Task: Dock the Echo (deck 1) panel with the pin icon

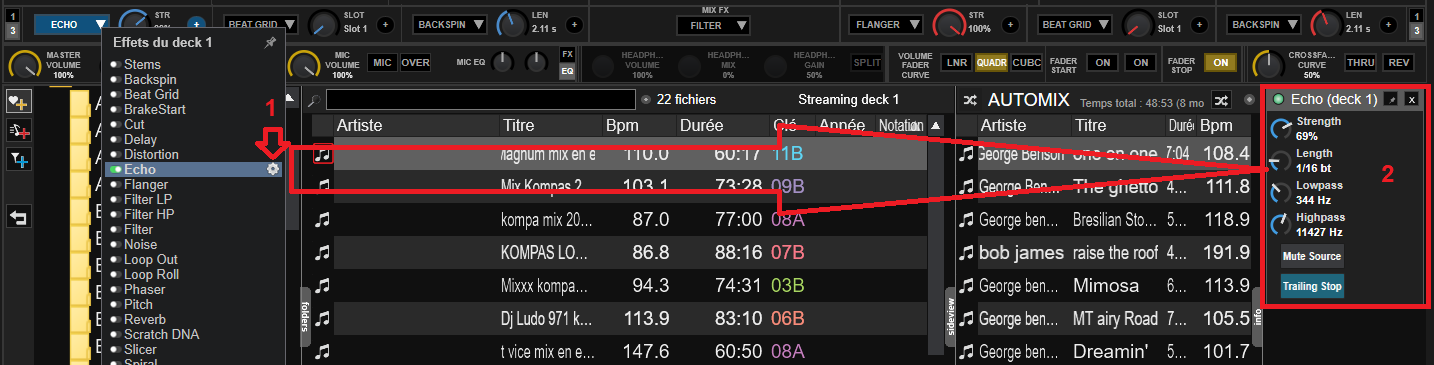Action: click(x=1391, y=100)
